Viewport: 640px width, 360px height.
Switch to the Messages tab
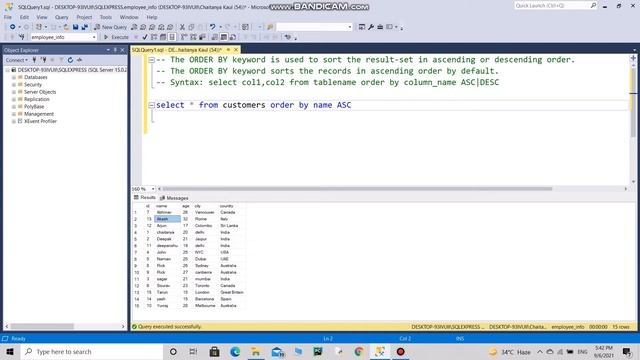(174, 198)
